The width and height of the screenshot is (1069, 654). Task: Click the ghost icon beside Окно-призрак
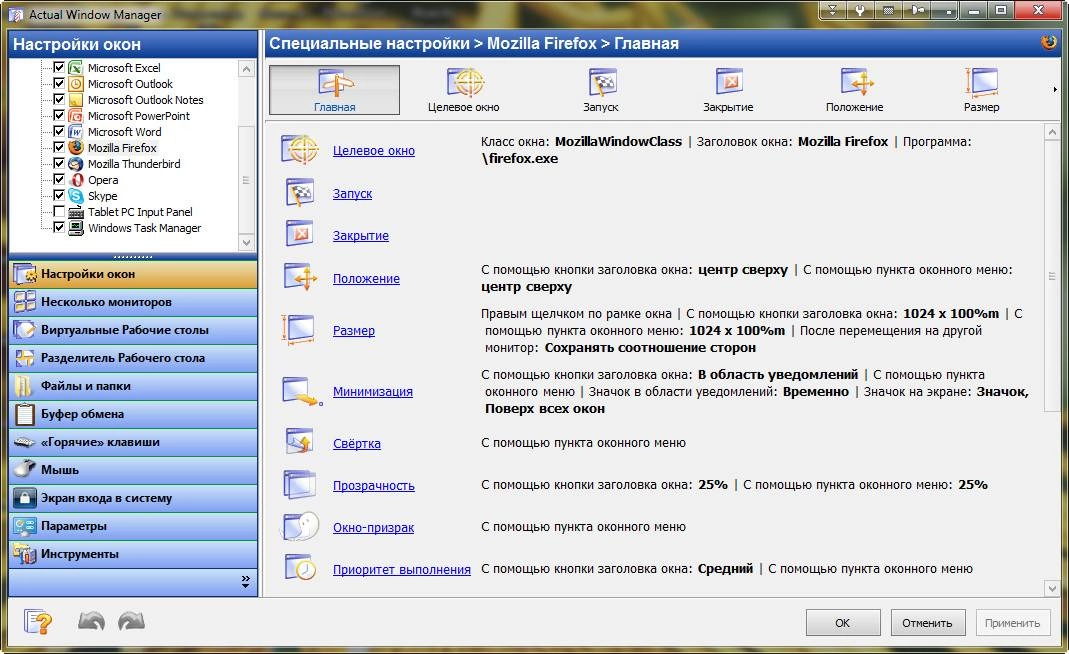300,526
